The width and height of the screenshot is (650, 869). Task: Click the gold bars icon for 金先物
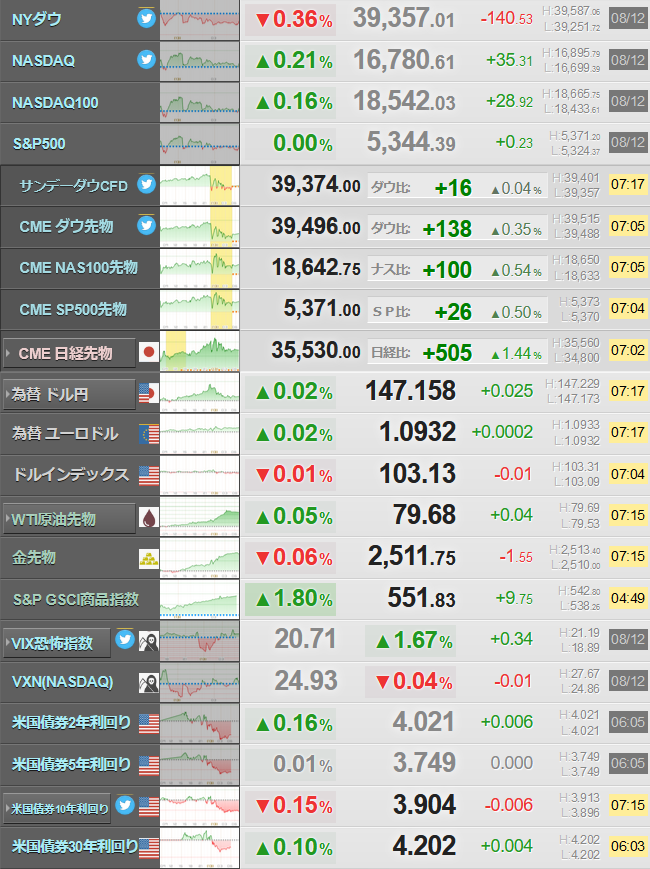coord(149,559)
